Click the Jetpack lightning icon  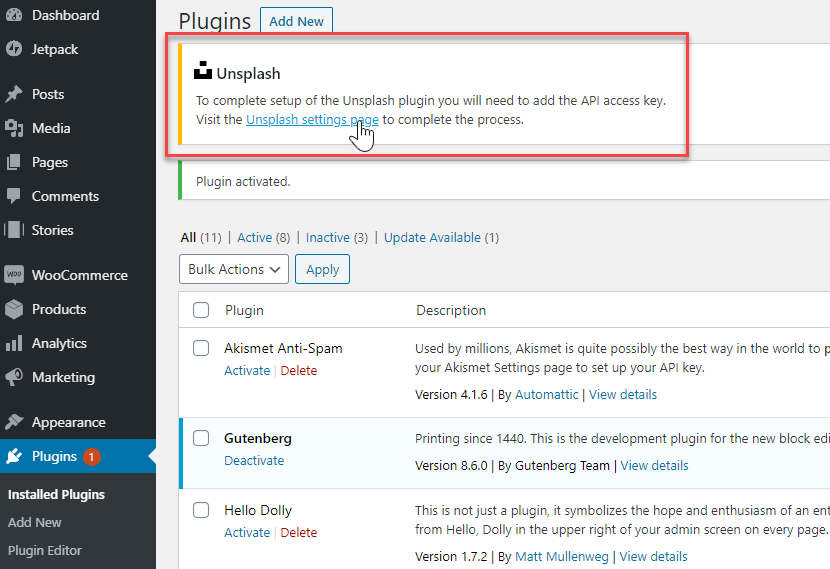pos(14,49)
